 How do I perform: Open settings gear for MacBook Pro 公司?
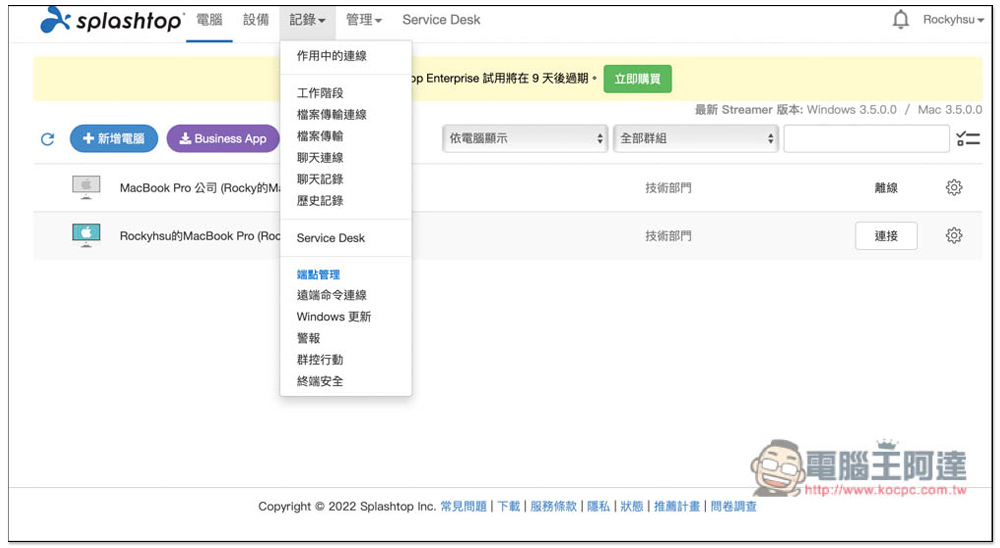click(953, 188)
